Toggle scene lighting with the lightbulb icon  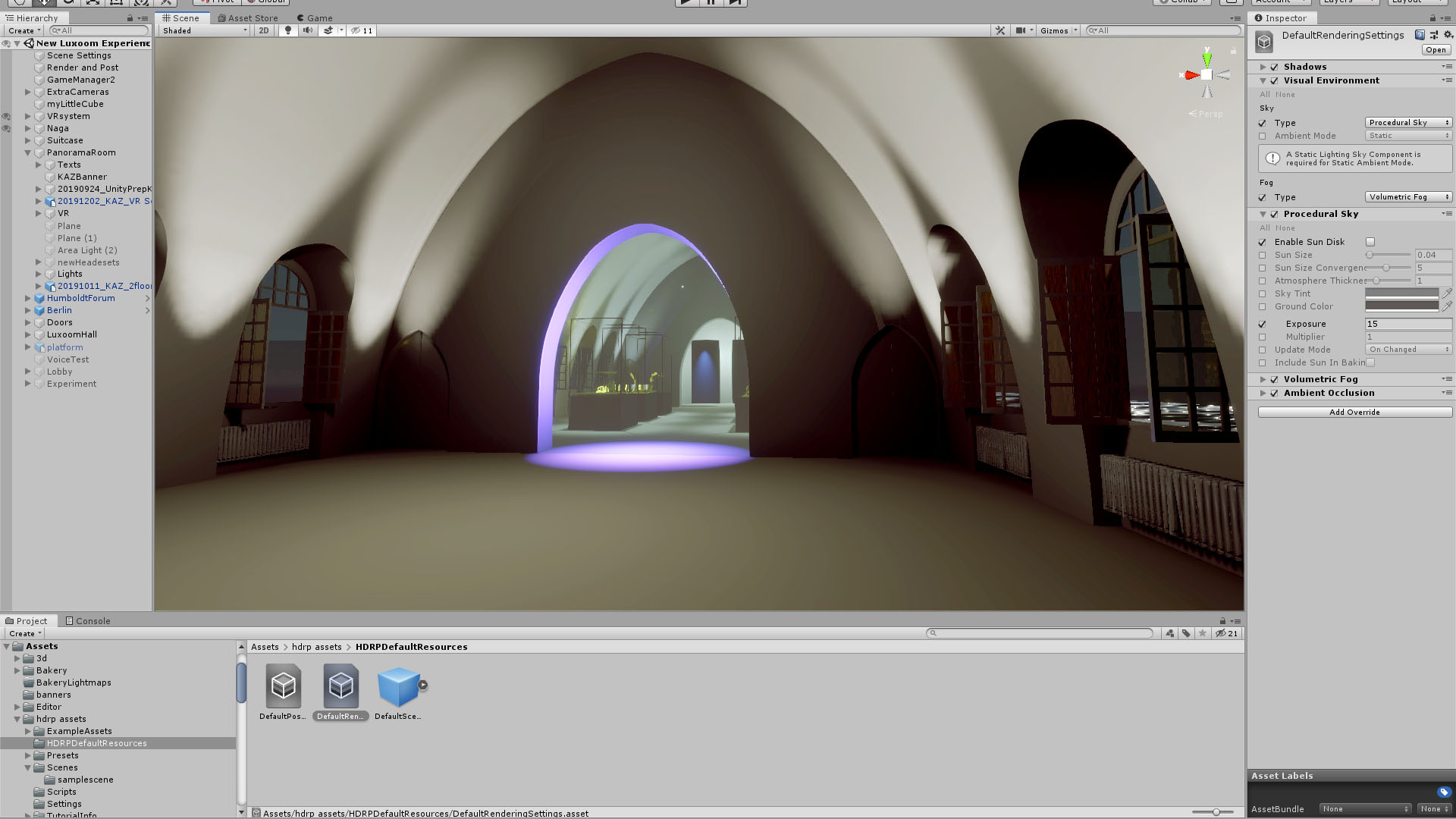[x=287, y=30]
